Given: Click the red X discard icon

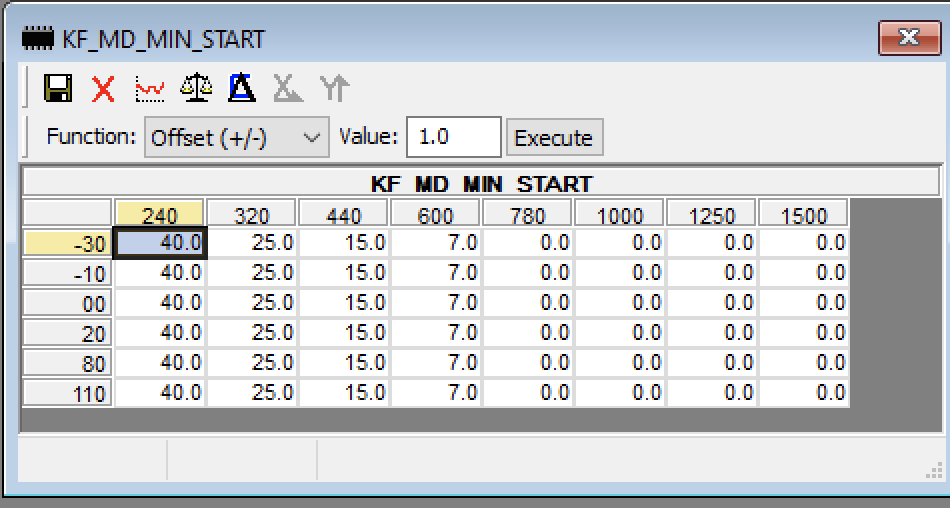Looking at the screenshot, I should [x=103, y=89].
